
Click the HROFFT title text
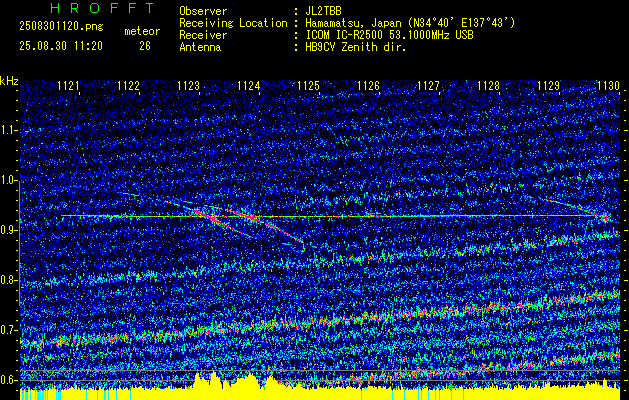[x=102, y=8]
